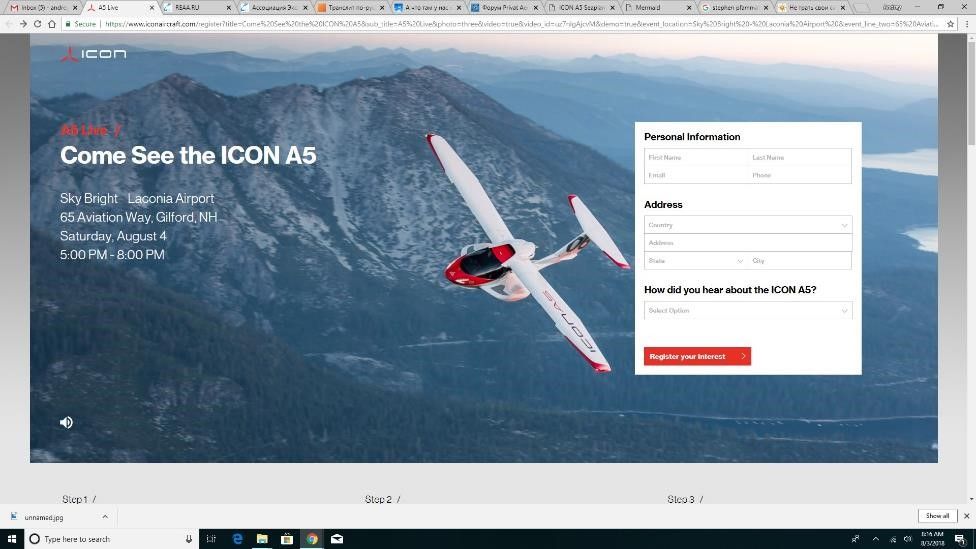Open the Windows Start menu
The height and width of the screenshot is (549, 976).
coord(11,539)
